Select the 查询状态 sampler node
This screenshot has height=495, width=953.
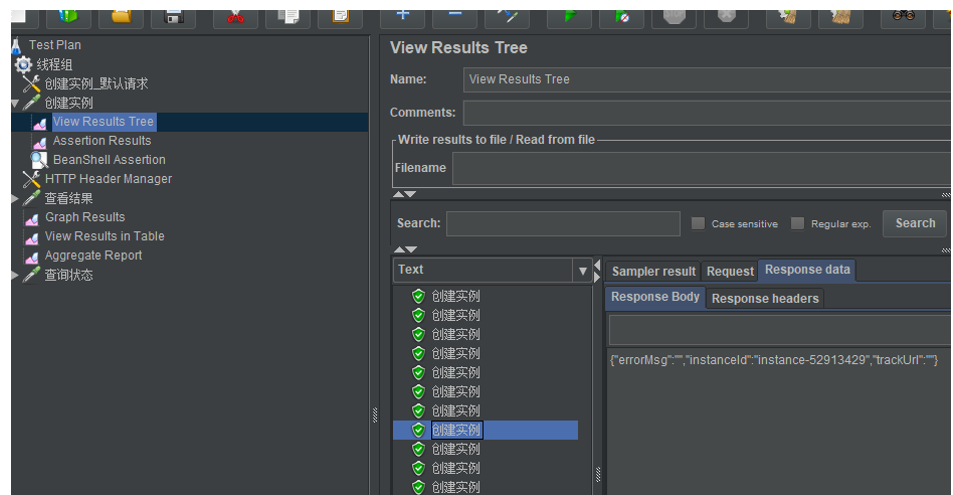click(x=69, y=275)
